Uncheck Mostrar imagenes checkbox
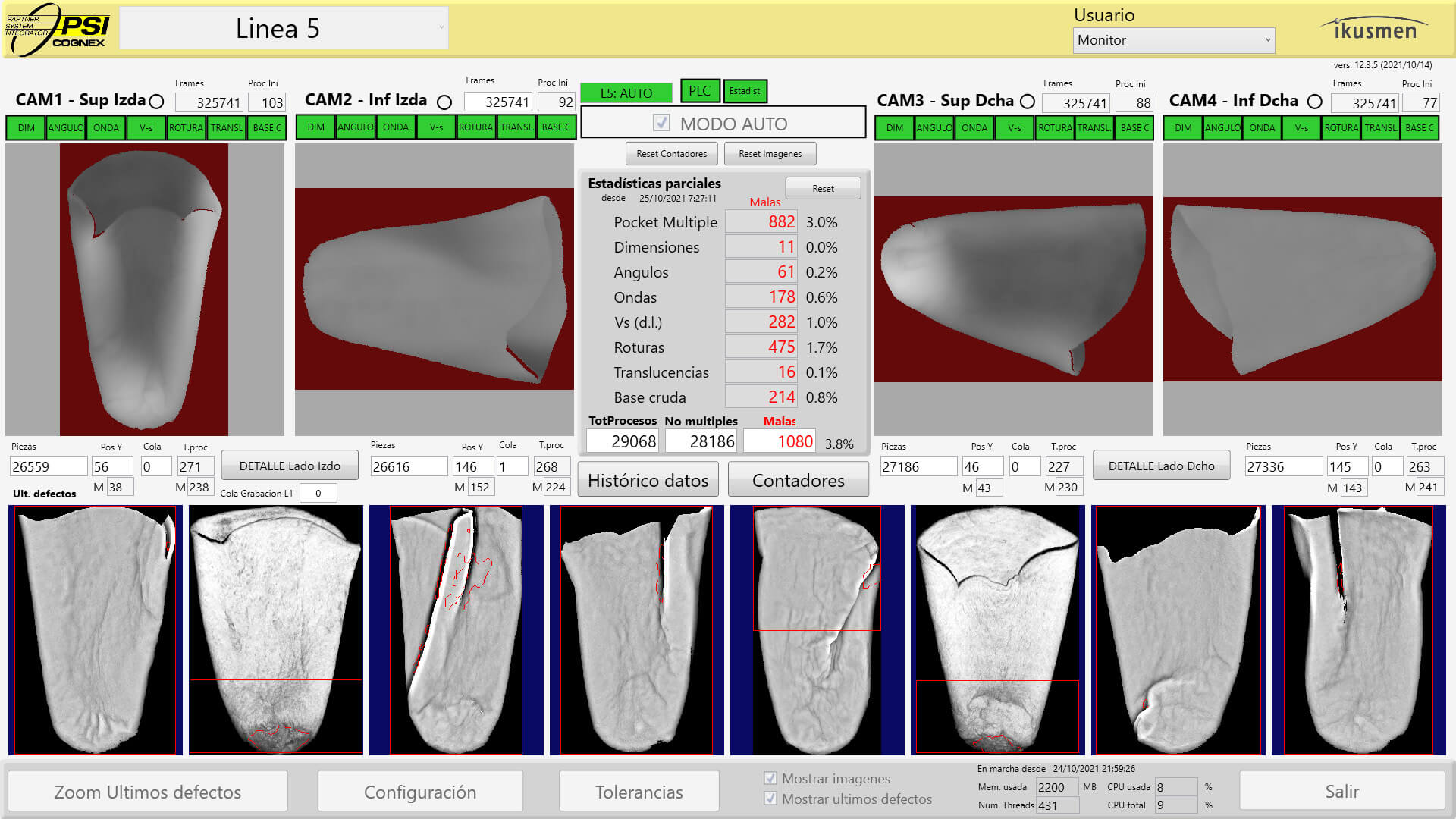Screen dimensions: 1456x819 (770, 778)
